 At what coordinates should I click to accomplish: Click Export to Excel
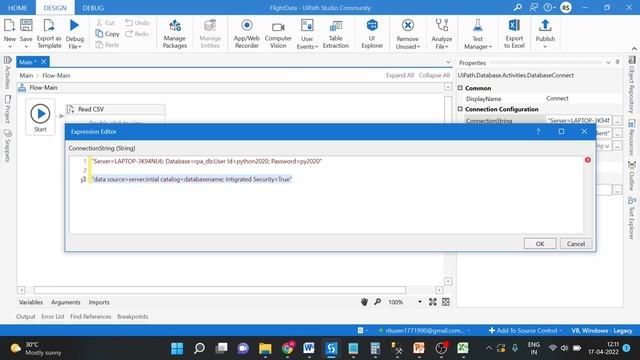coord(514,34)
